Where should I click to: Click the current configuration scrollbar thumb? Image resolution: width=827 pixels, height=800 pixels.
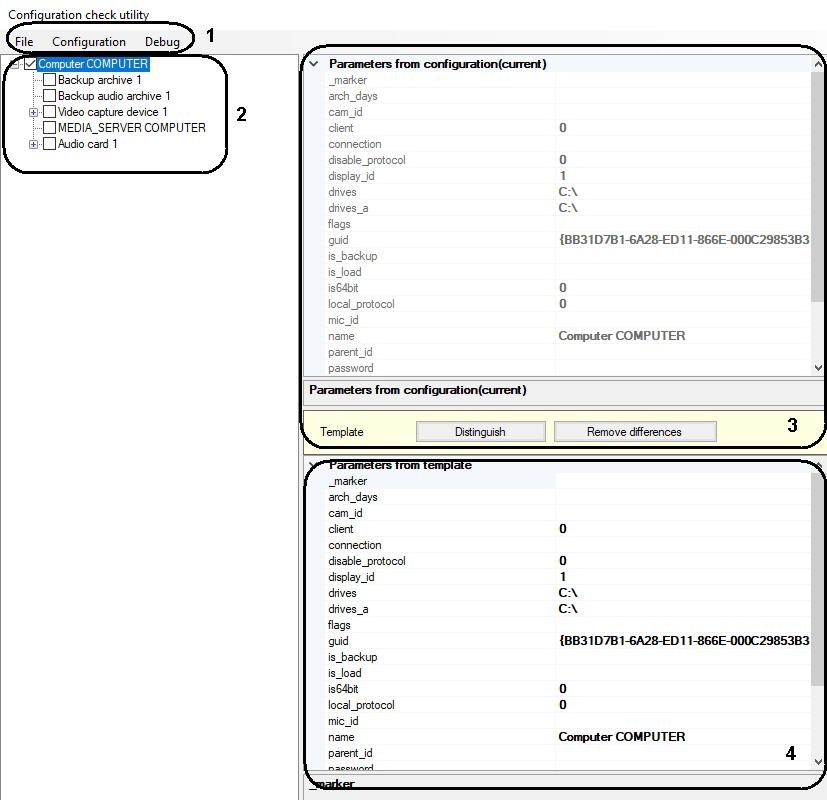pyautogui.click(x=818, y=187)
